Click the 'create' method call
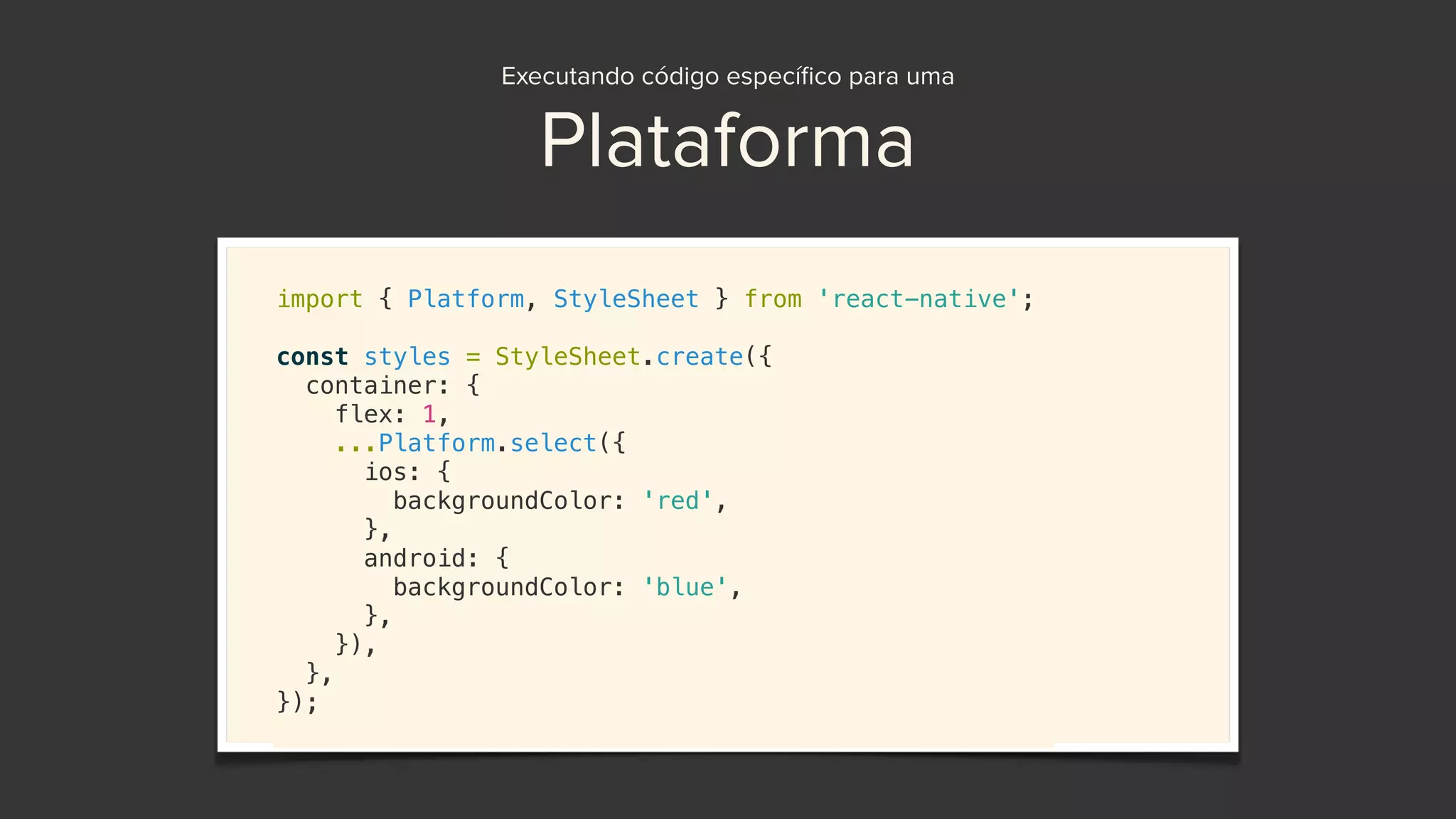Screen dimensions: 1456x819 [700, 357]
